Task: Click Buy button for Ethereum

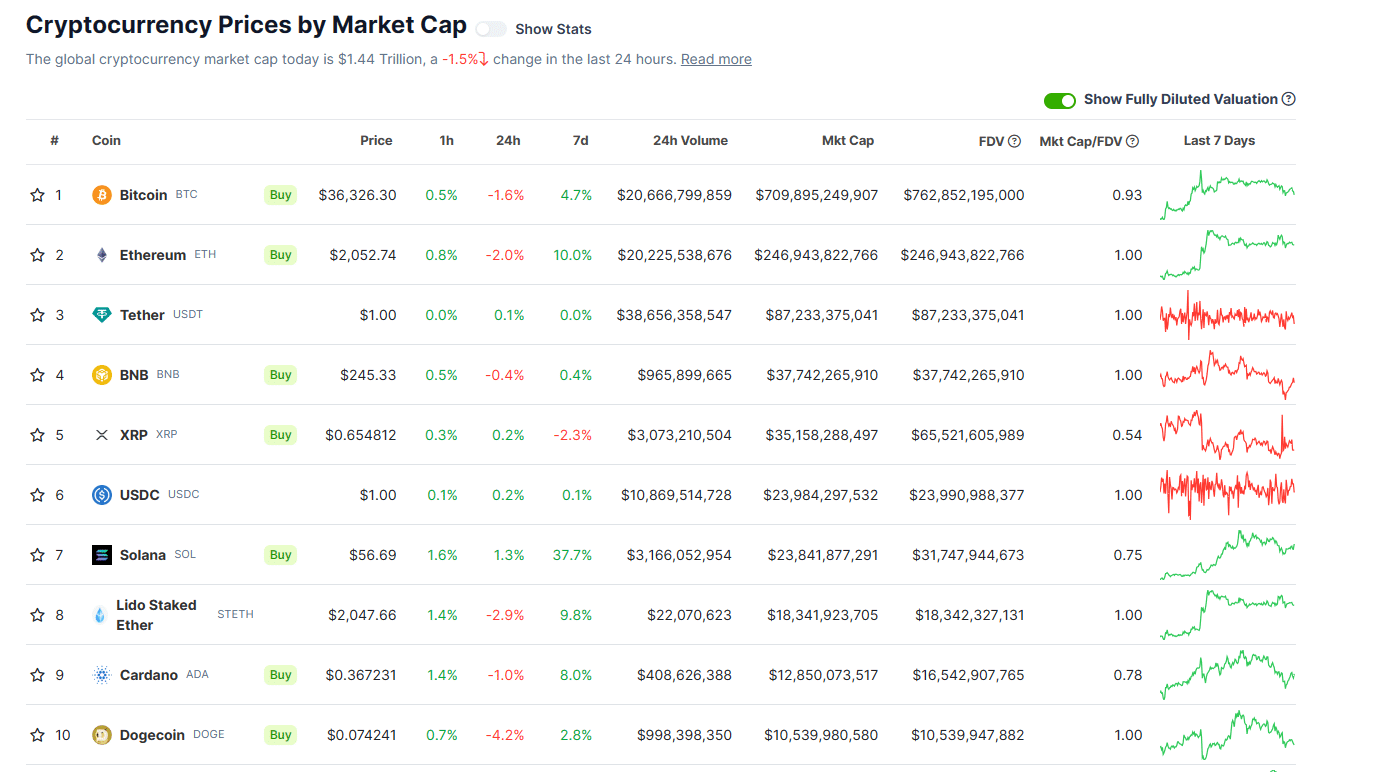Action: (x=281, y=255)
